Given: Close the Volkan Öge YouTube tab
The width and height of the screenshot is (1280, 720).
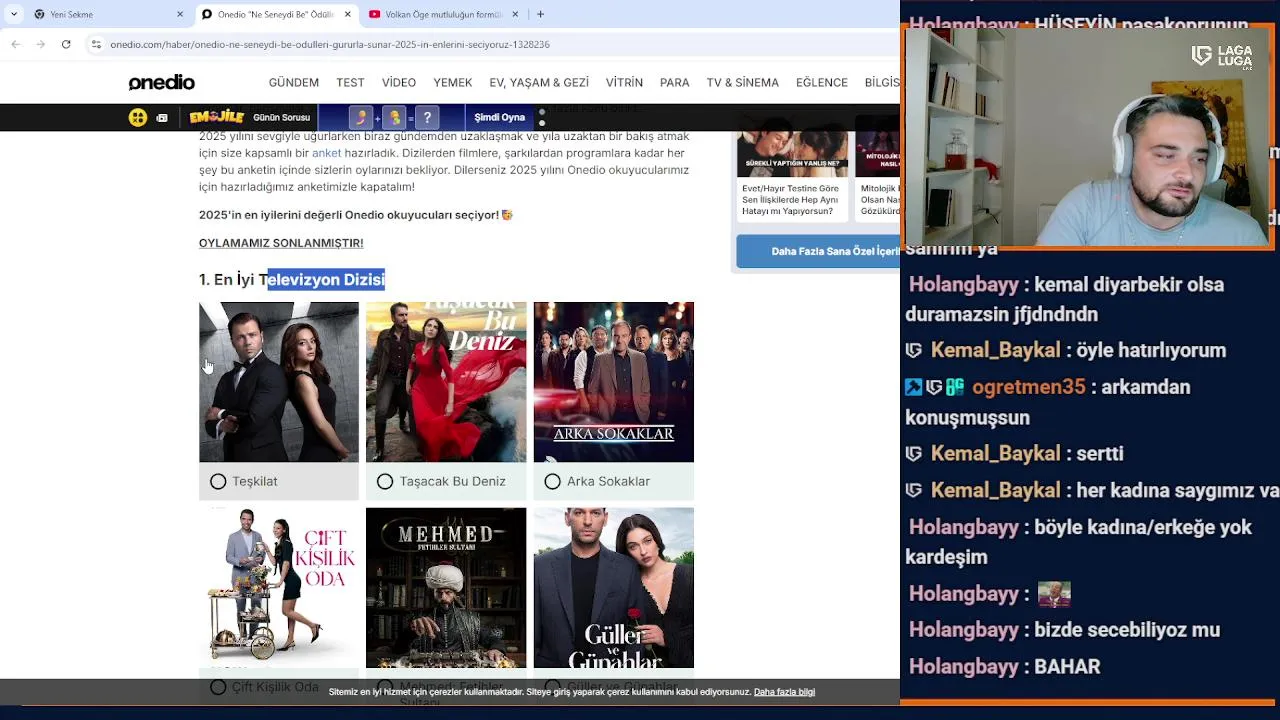Looking at the screenshot, I should point(515,14).
